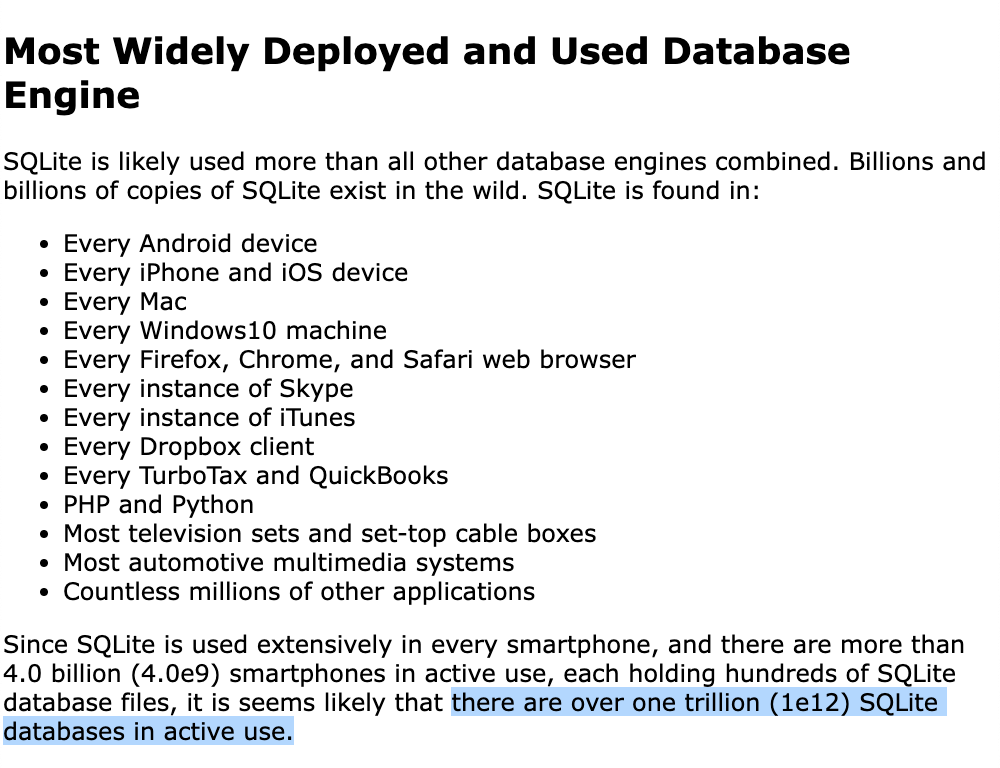Click the heading "Most Widely Deployed and Used Database"
The image size is (1000, 768).
click(x=427, y=52)
